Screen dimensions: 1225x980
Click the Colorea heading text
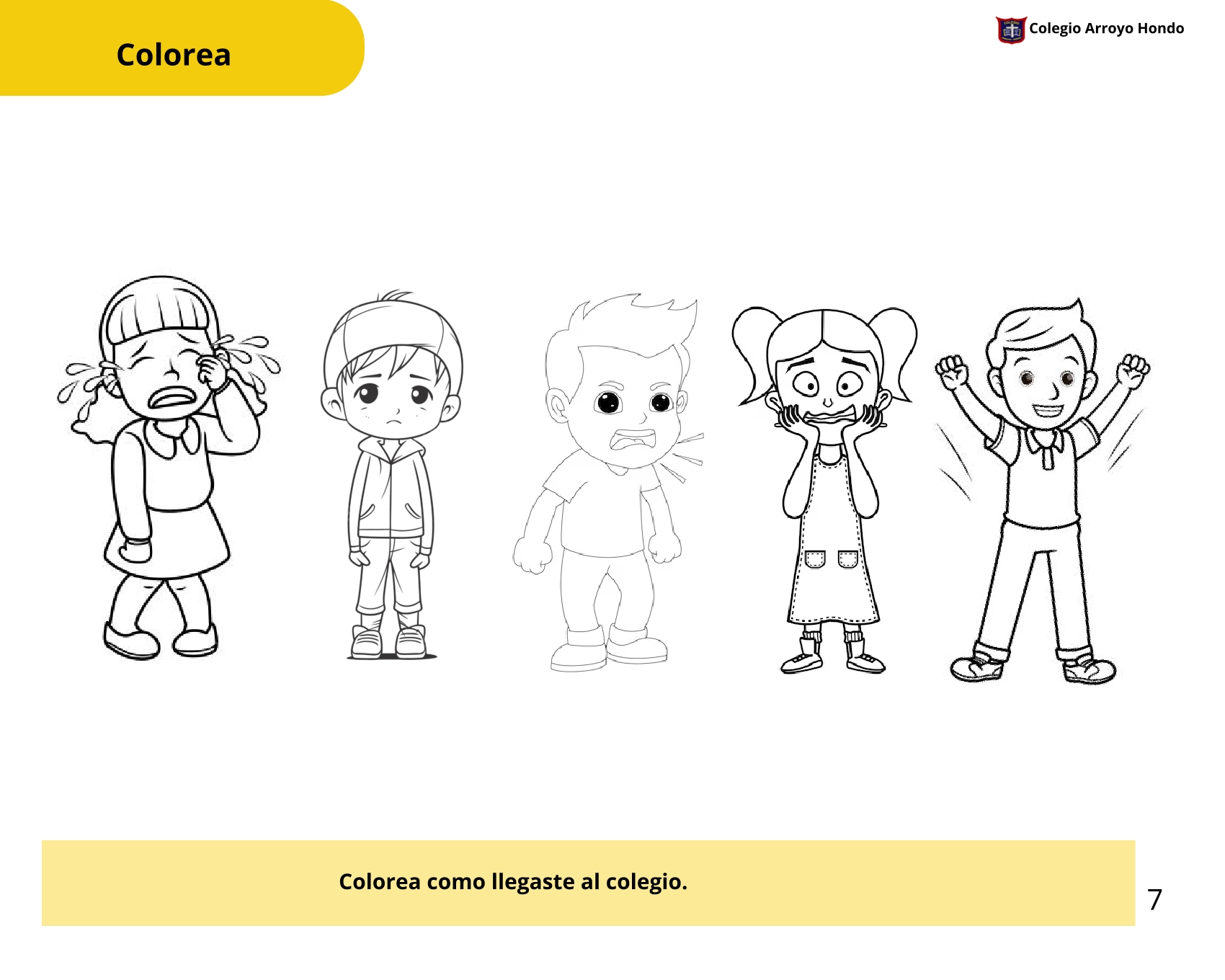(174, 55)
